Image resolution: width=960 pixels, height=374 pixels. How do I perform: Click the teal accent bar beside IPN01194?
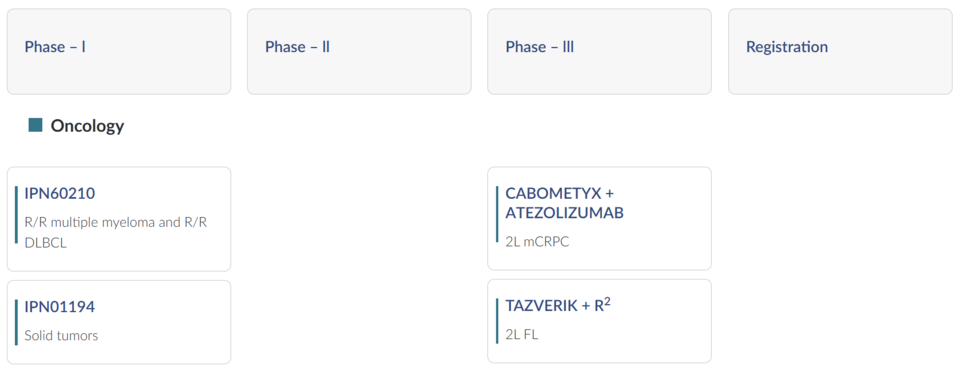point(16,323)
